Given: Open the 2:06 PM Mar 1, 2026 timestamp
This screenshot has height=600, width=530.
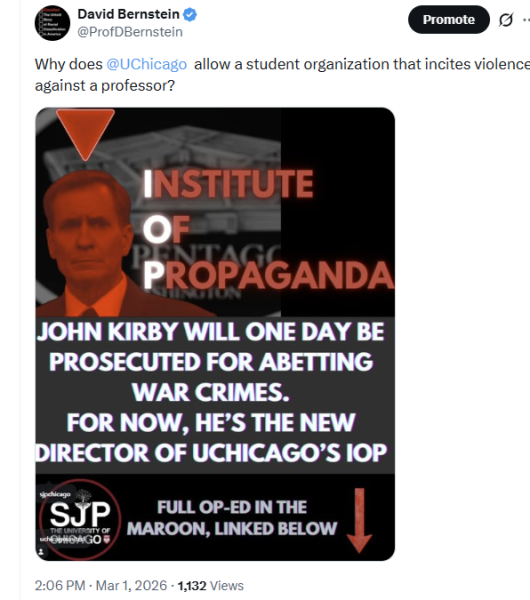Looking at the screenshot, I should (101, 585).
